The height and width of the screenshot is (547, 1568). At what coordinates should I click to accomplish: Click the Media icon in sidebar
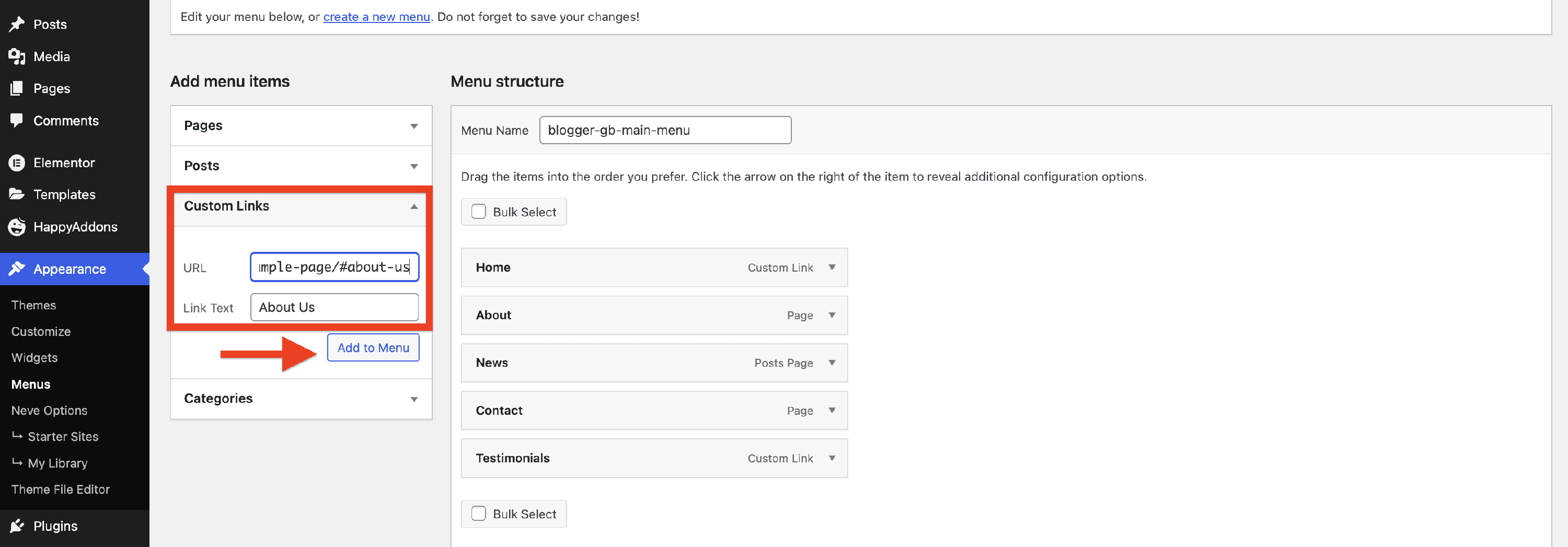[x=17, y=56]
